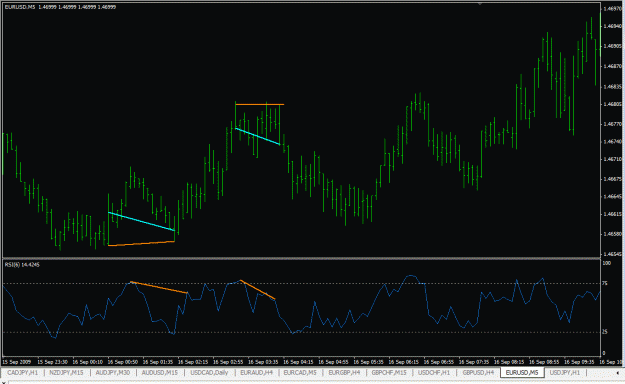Viewport: 625px width, 384px height.
Task: Switch to the AUDUSD,M15 tab
Action: (160, 373)
